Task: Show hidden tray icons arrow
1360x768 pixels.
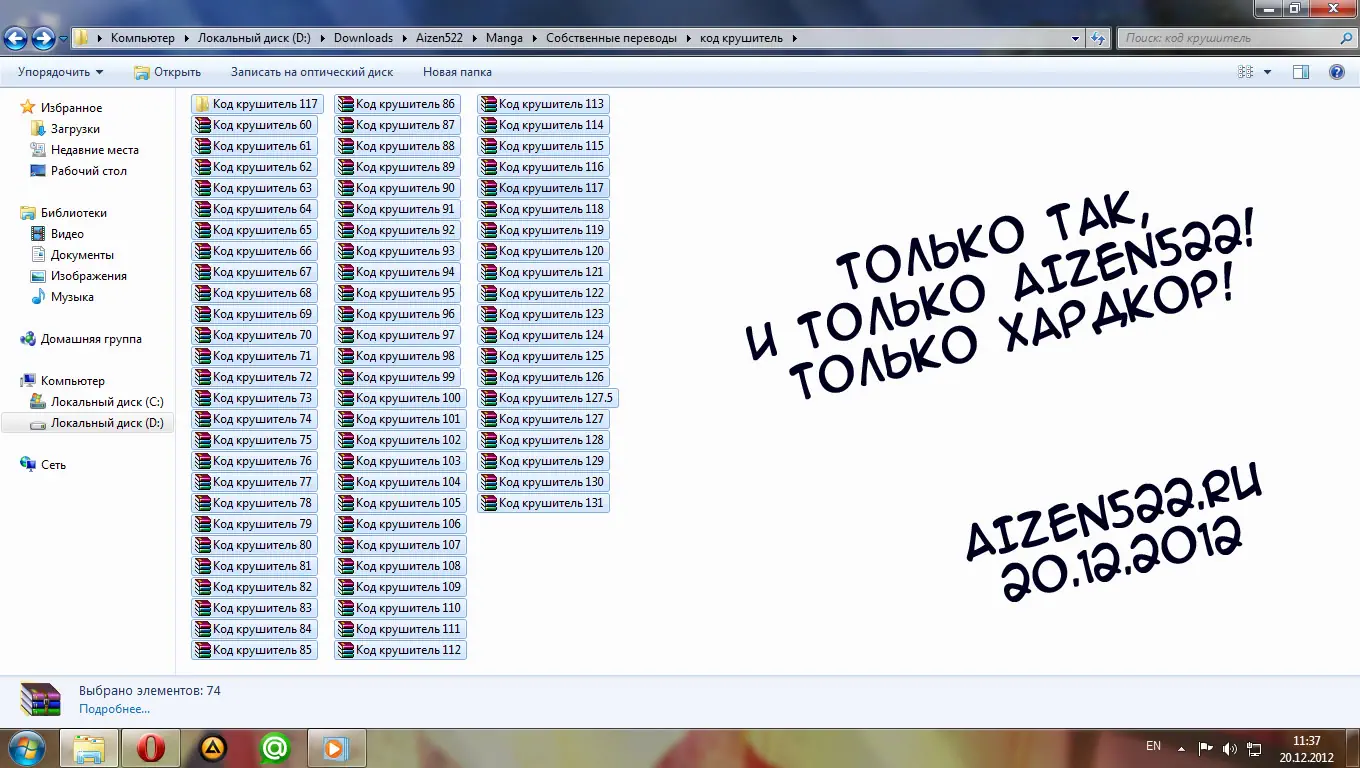Action: [x=1181, y=748]
